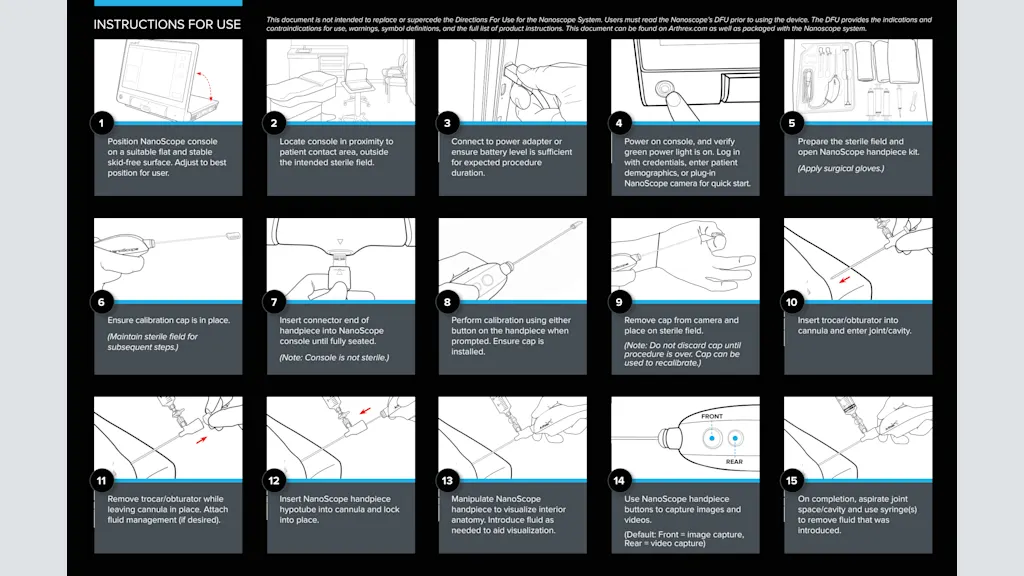Select text 'Remove trocar/obturator while leaving cannula'
This screenshot has height=576, width=1024.
click(x=166, y=504)
